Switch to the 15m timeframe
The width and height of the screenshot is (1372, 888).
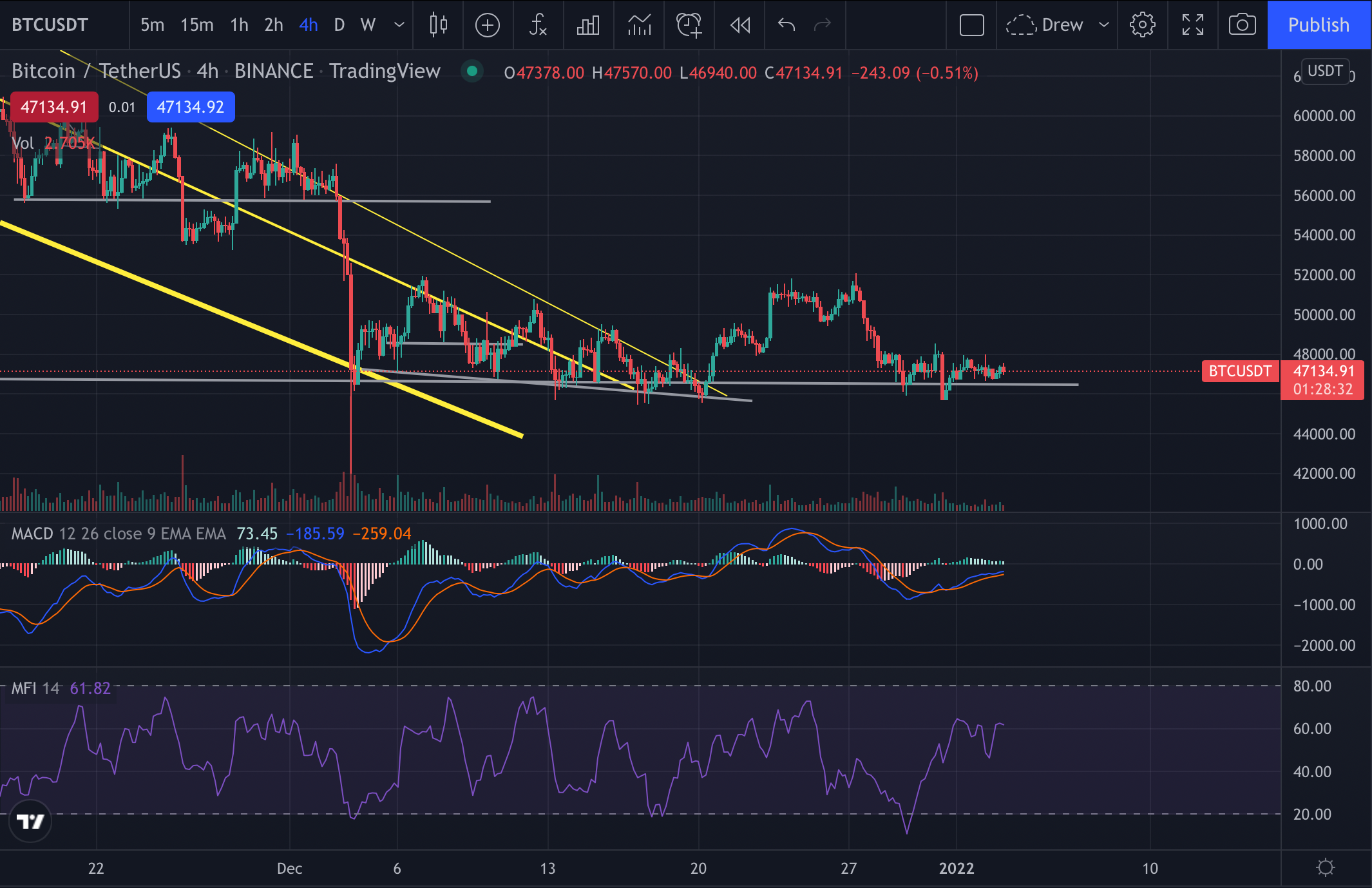(x=196, y=24)
